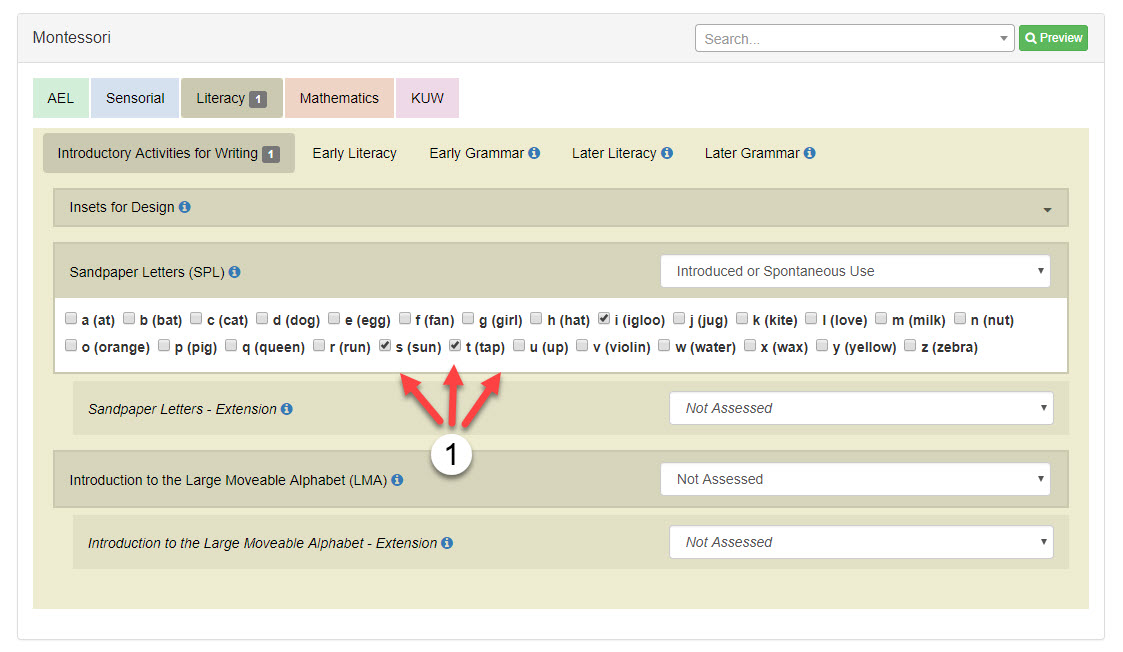Click info icon for Sandpaper Letters - Extension
The width and height of the screenshot is (1123, 652).
click(x=286, y=409)
